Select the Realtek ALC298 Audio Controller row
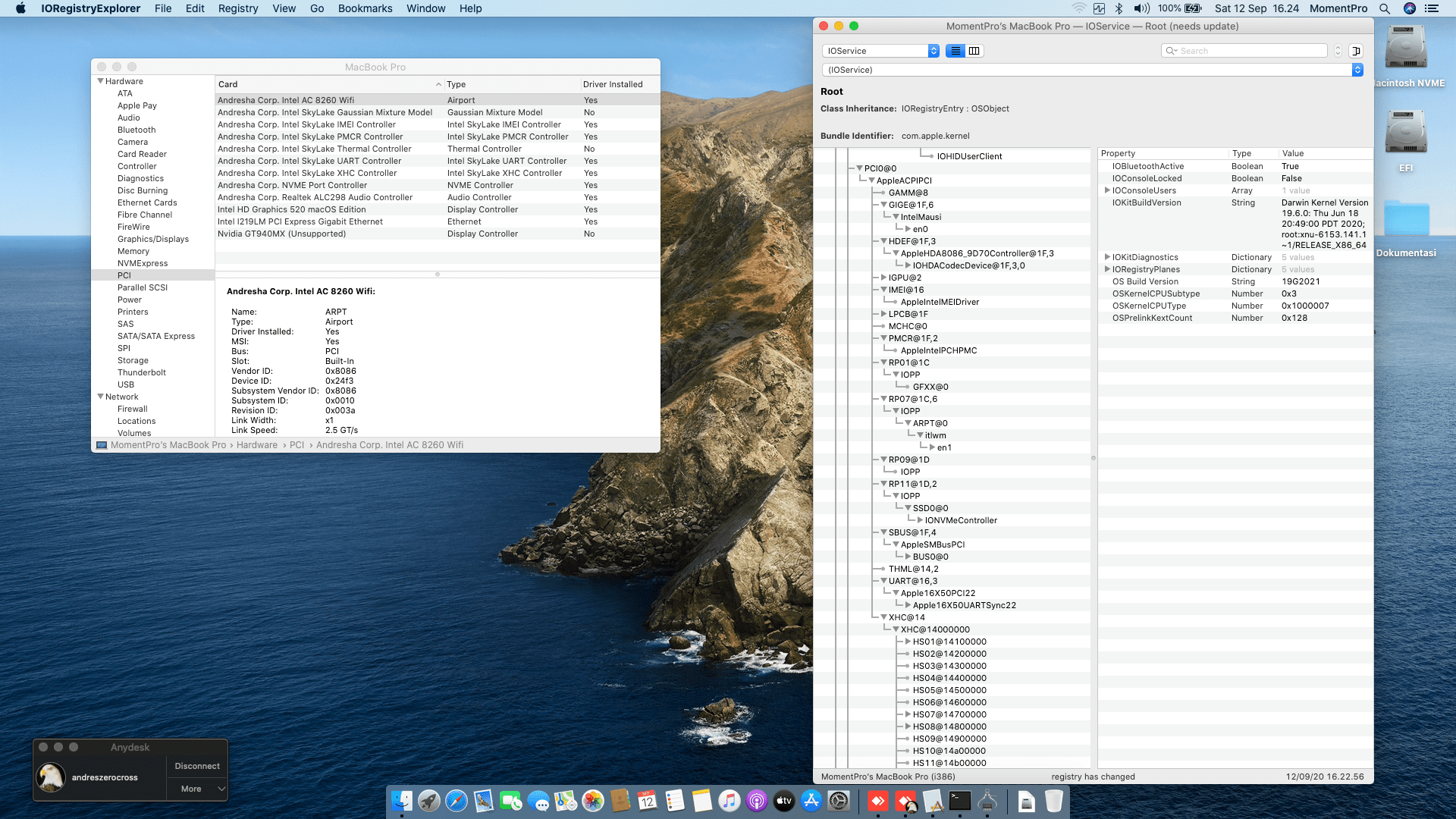This screenshot has height=819, width=1456. point(438,197)
